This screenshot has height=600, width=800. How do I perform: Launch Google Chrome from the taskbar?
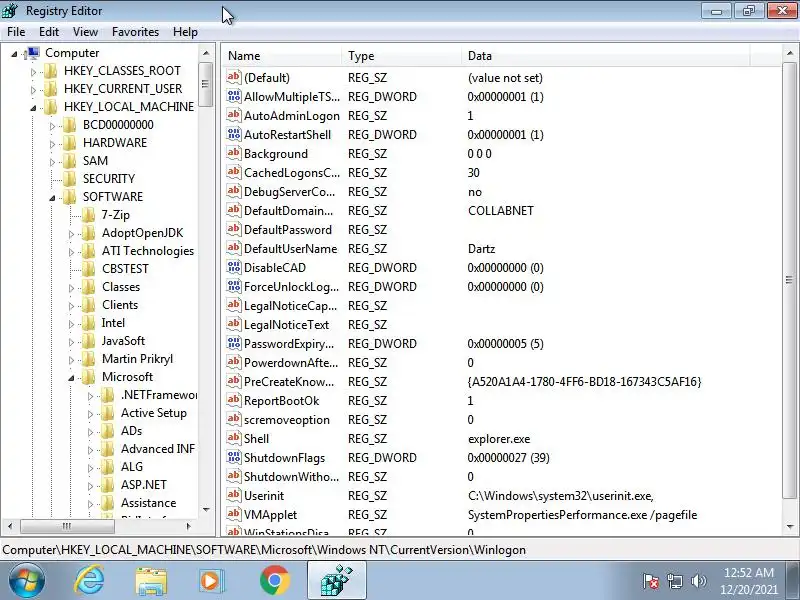click(x=274, y=581)
